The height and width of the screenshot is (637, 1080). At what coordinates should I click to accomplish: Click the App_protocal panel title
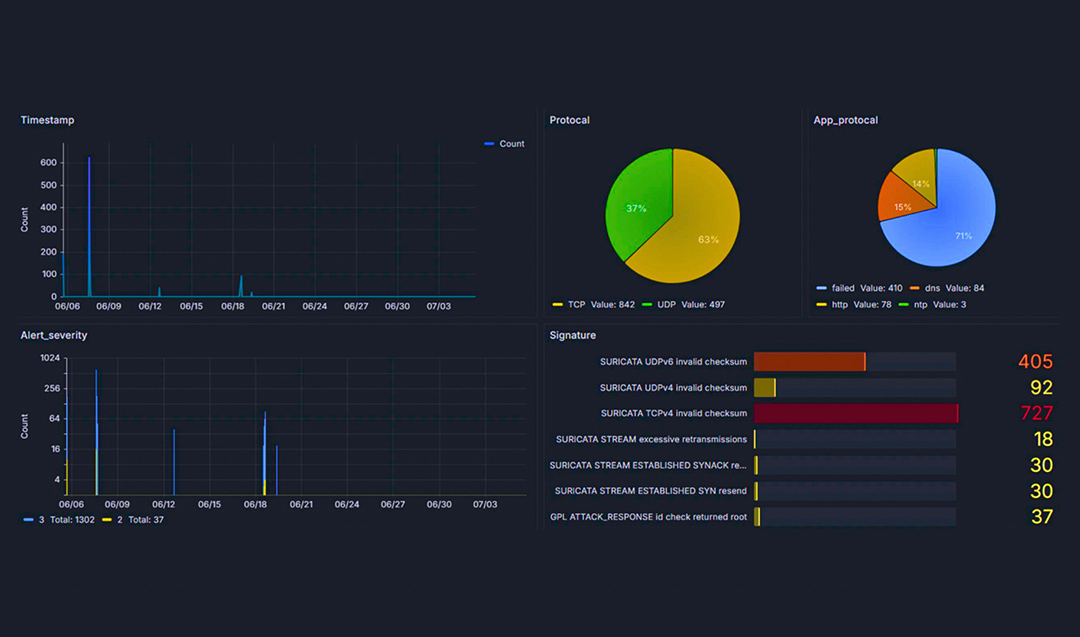[x=846, y=120]
